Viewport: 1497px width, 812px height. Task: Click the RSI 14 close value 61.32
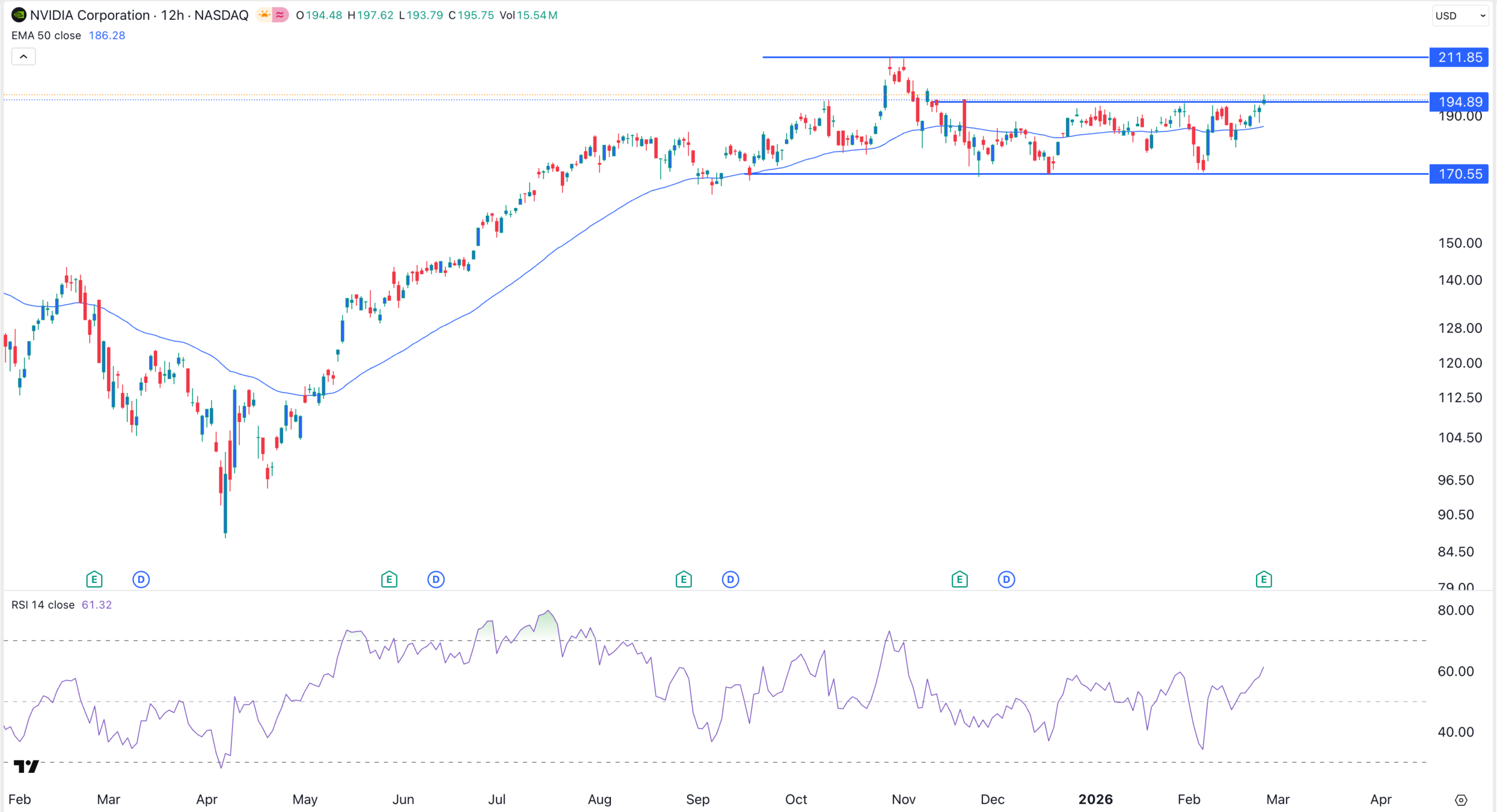pos(97,604)
